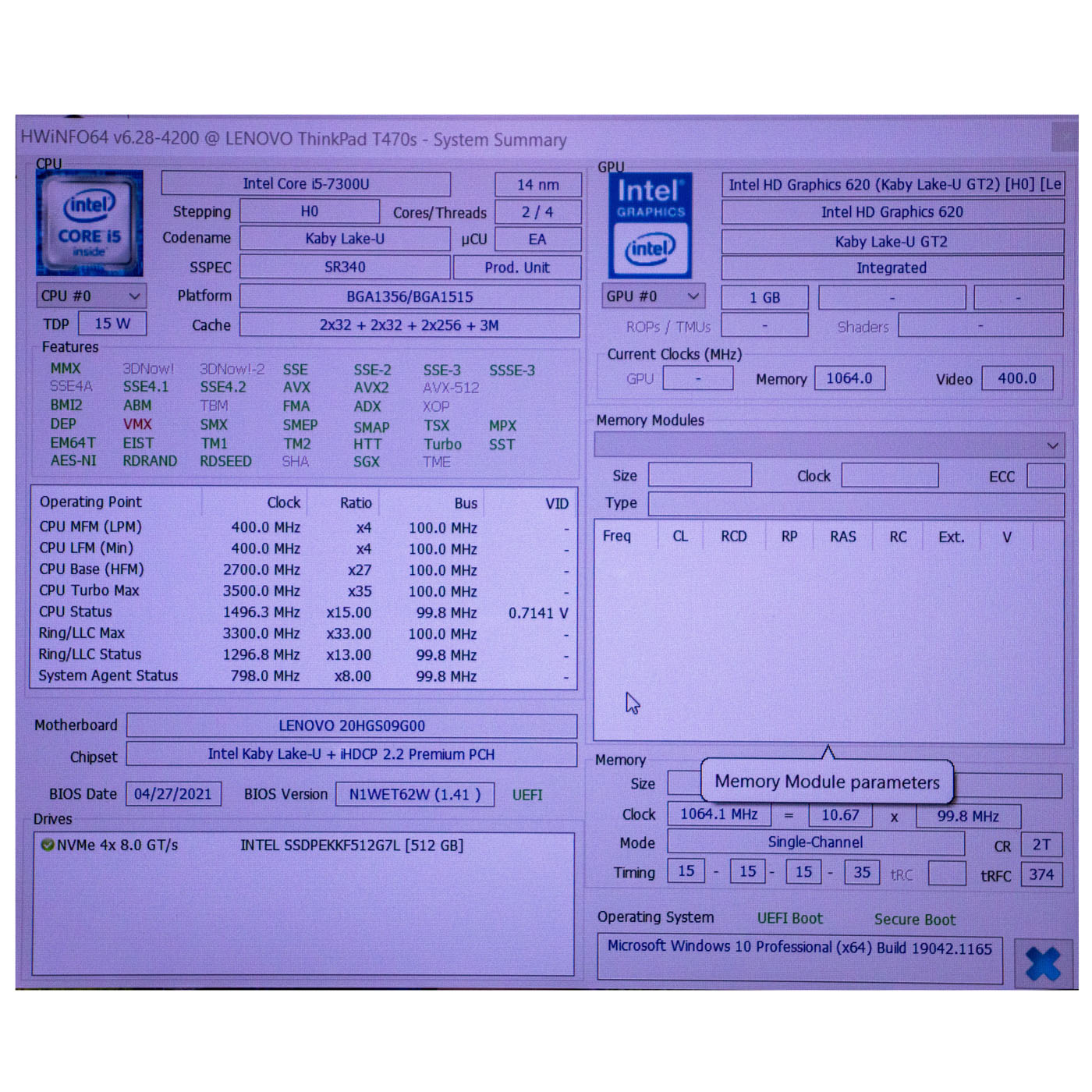Image resolution: width=1092 pixels, height=1092 pixels.
Task: Click the AES-NI feature label
Action: pyautogui.click(x=73, y=461)
